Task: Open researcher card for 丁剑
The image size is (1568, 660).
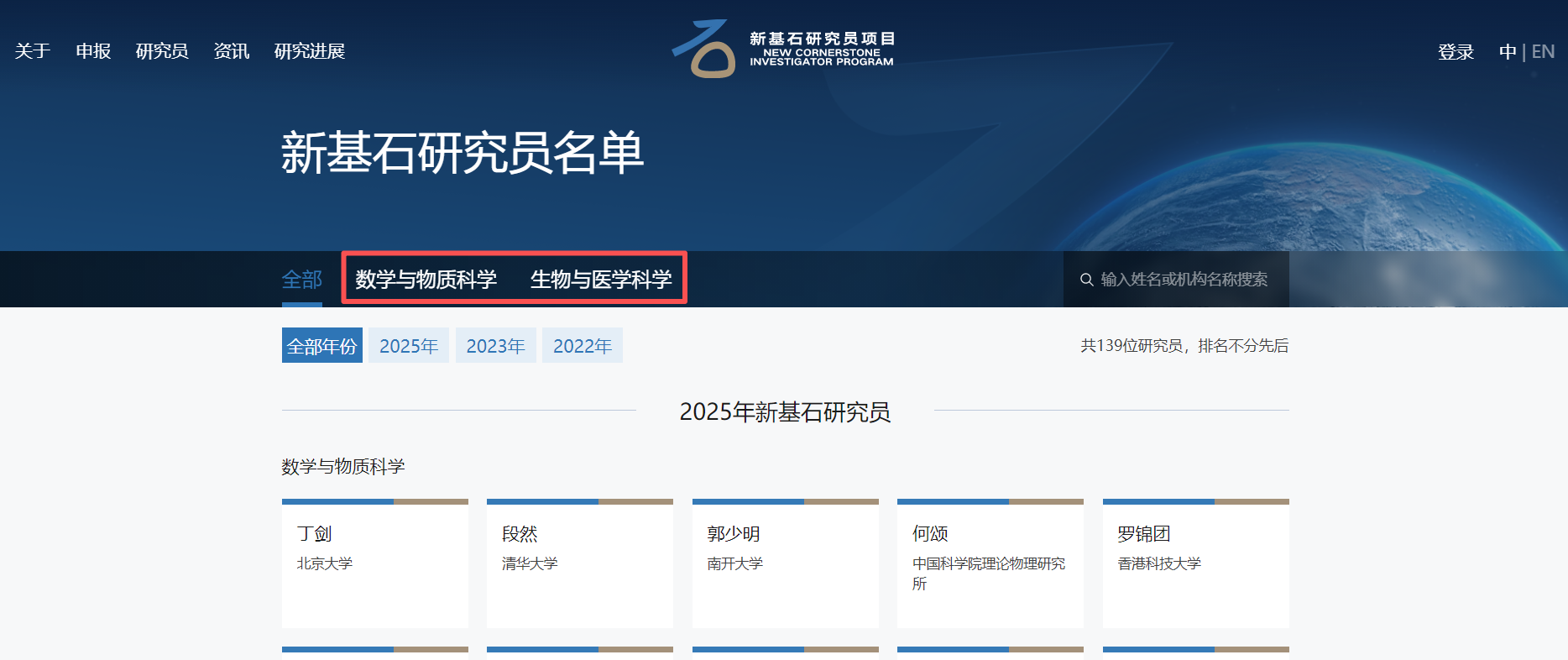Action: click(x=375, y=563)
